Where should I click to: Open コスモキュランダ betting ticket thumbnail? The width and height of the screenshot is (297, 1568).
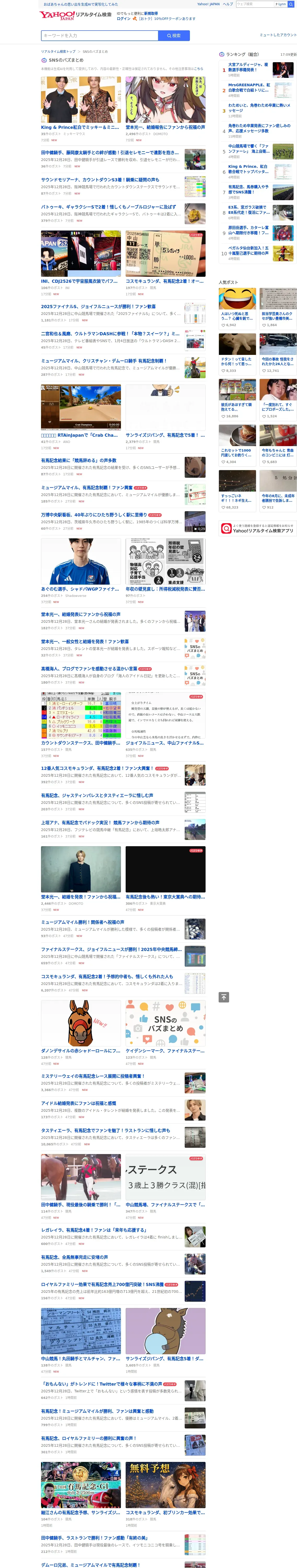[166, 254]
